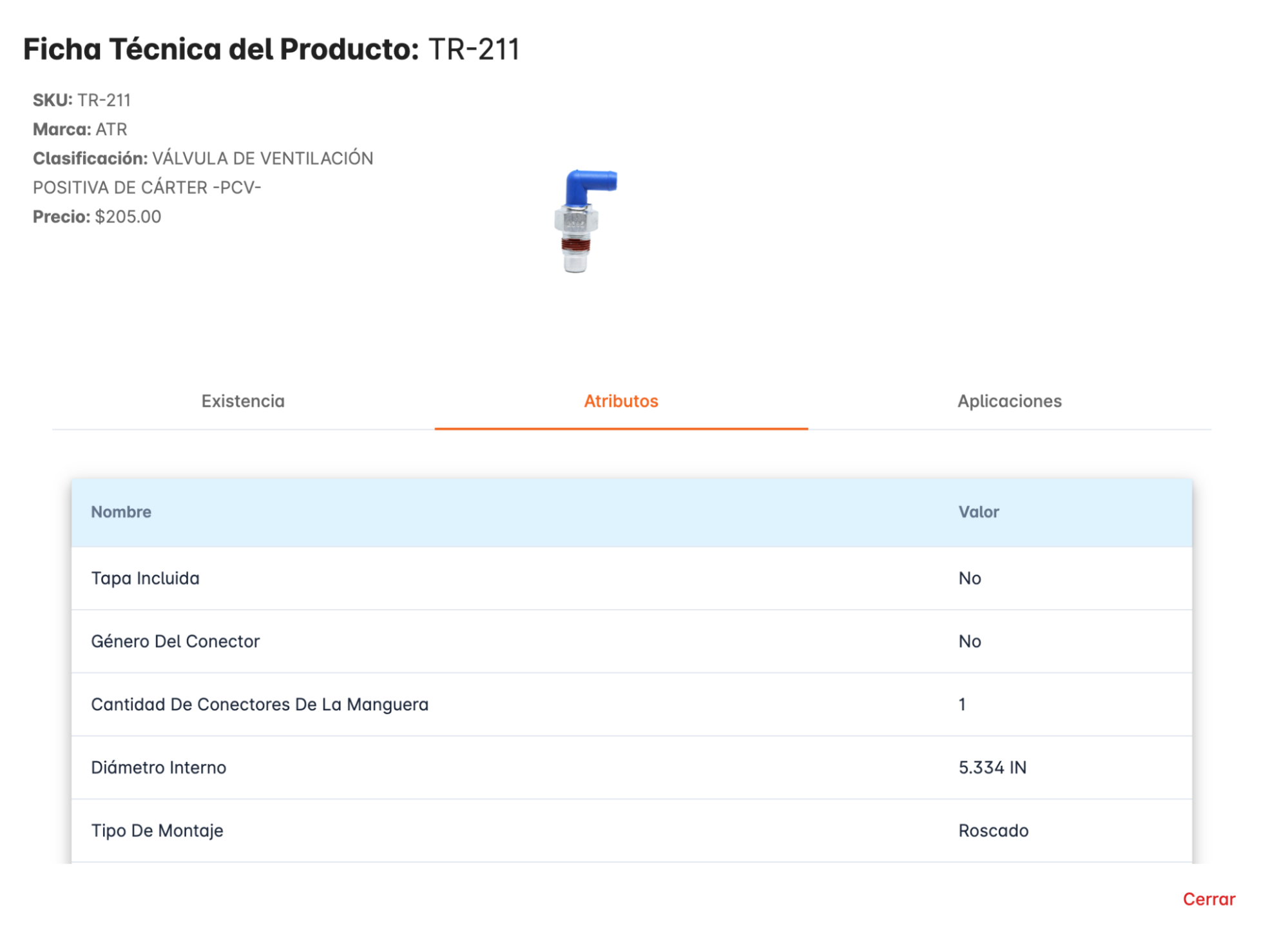Click the value 1 for connector quantity
This screenshot has width=1288, height=936.
click(962, 705)
